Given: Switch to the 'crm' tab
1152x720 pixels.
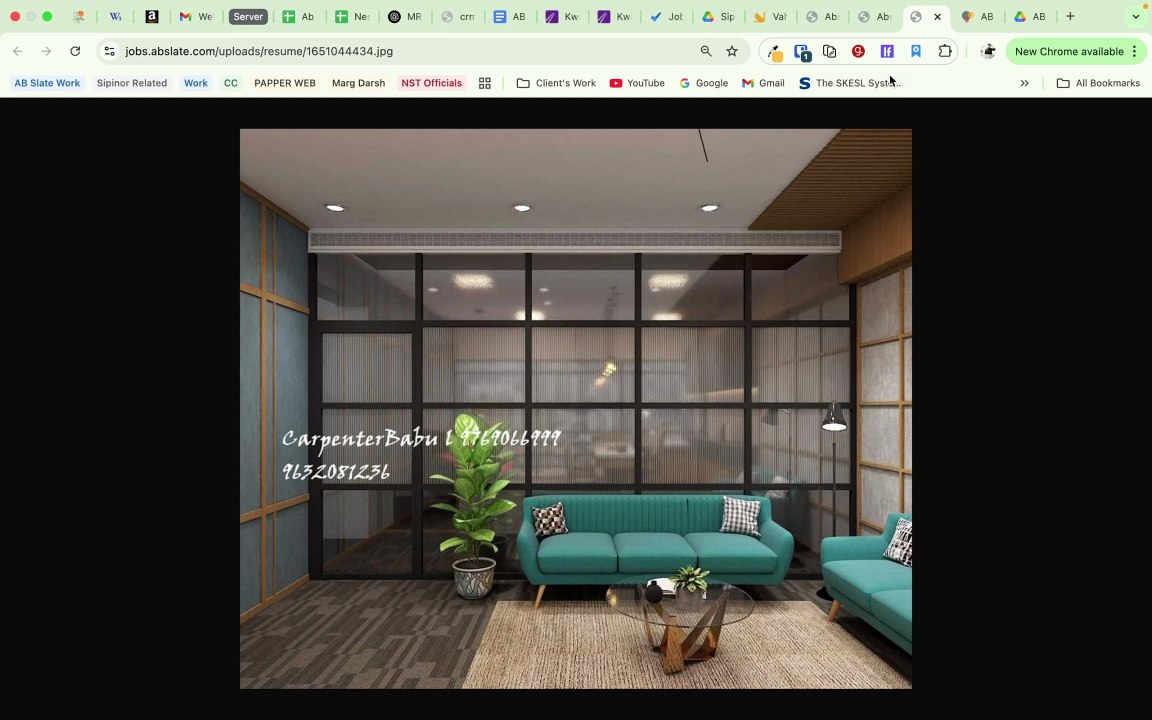Looking at the screenshot, I should [458, 16].
